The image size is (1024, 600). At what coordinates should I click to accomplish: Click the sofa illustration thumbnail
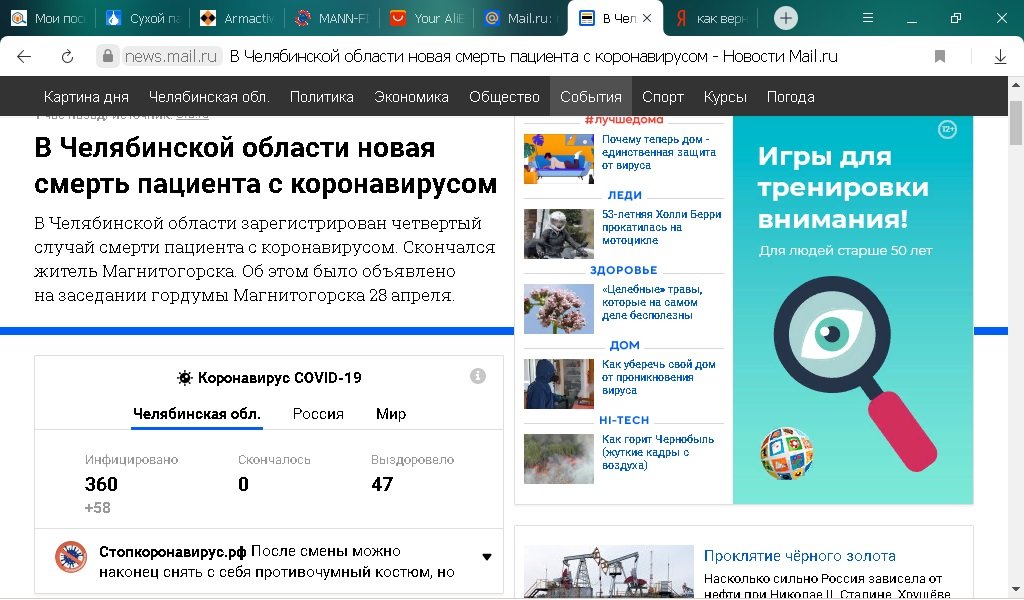558,159
